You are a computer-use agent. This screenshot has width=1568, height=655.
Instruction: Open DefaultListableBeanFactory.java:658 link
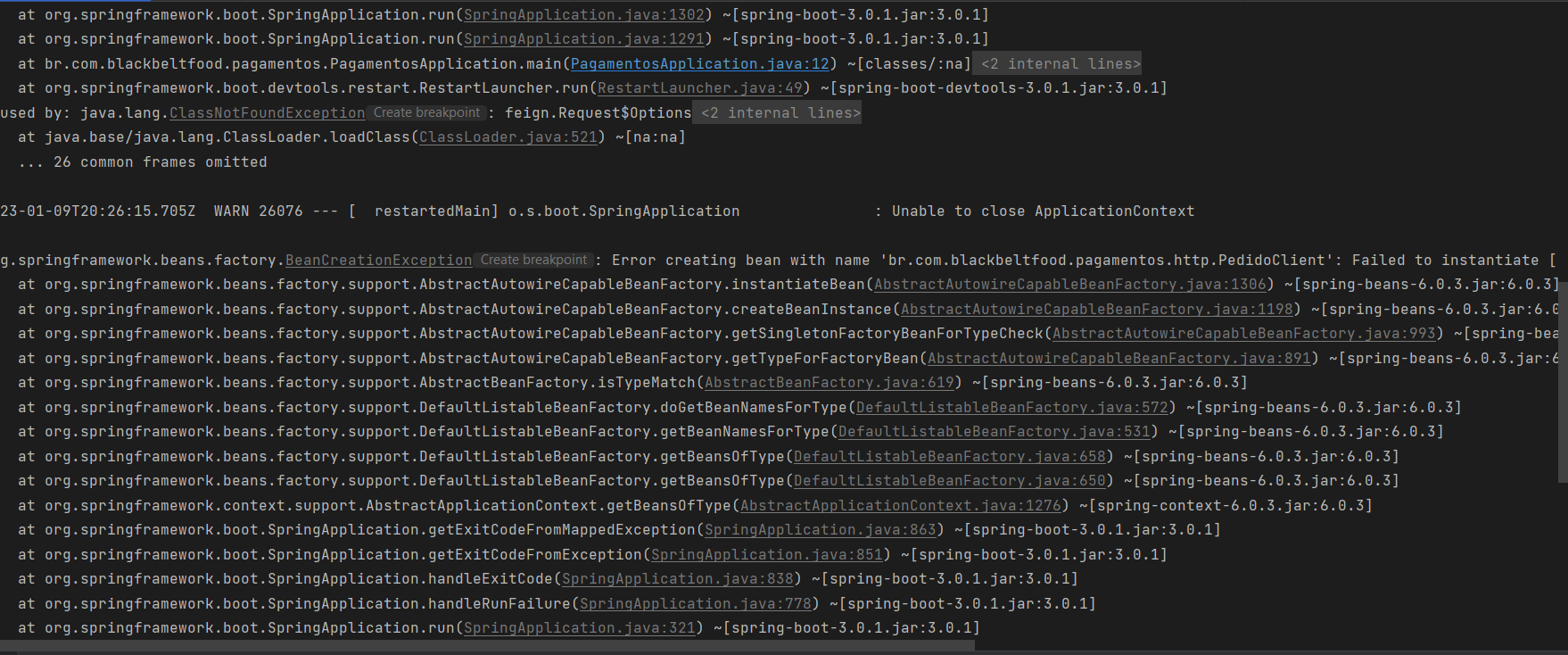coord(949,457)
